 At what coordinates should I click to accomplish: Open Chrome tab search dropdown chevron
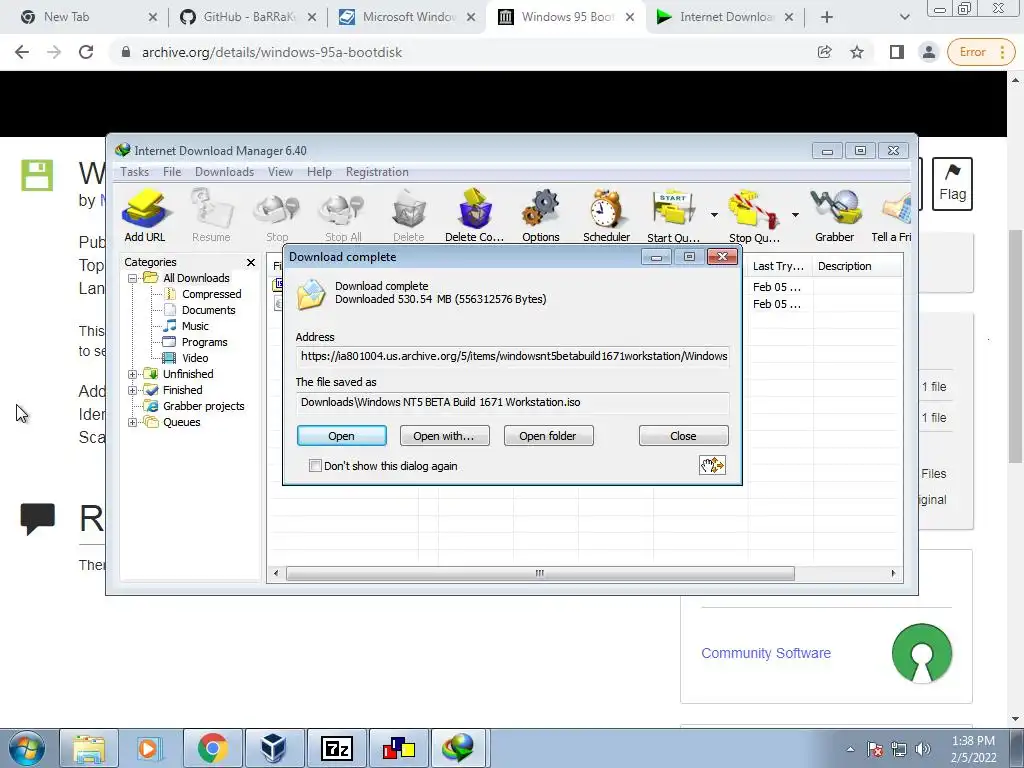click(x=904, y=17)
